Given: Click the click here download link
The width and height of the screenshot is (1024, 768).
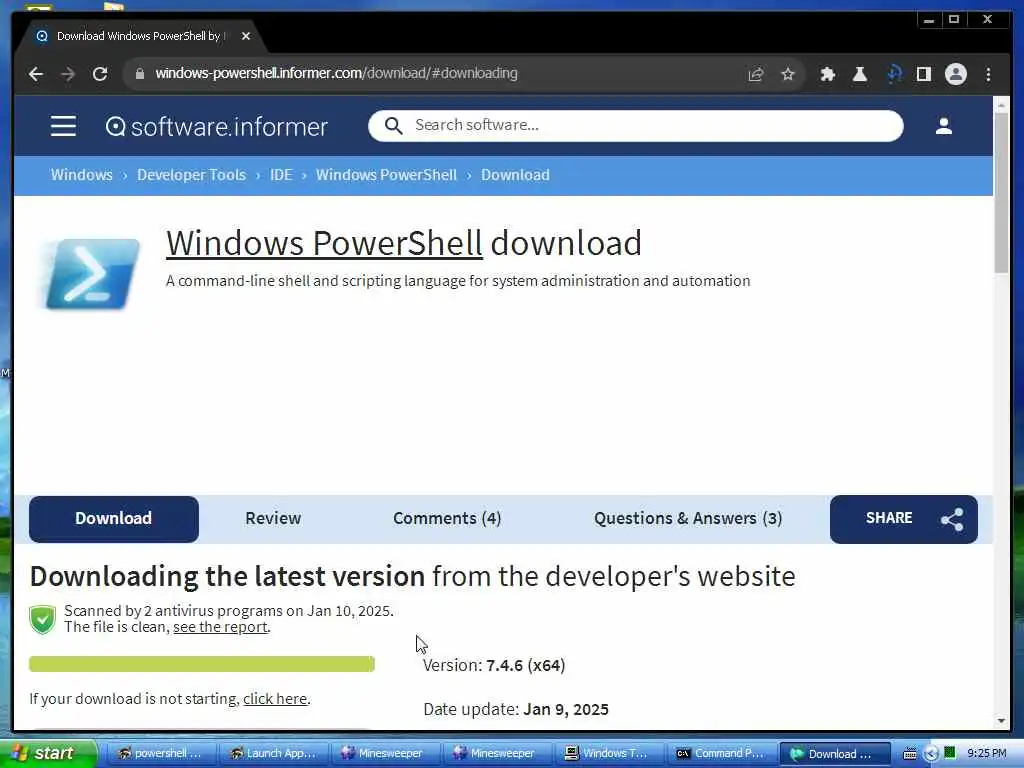Looking at the screenshot, I should click(x=275, y=699).
